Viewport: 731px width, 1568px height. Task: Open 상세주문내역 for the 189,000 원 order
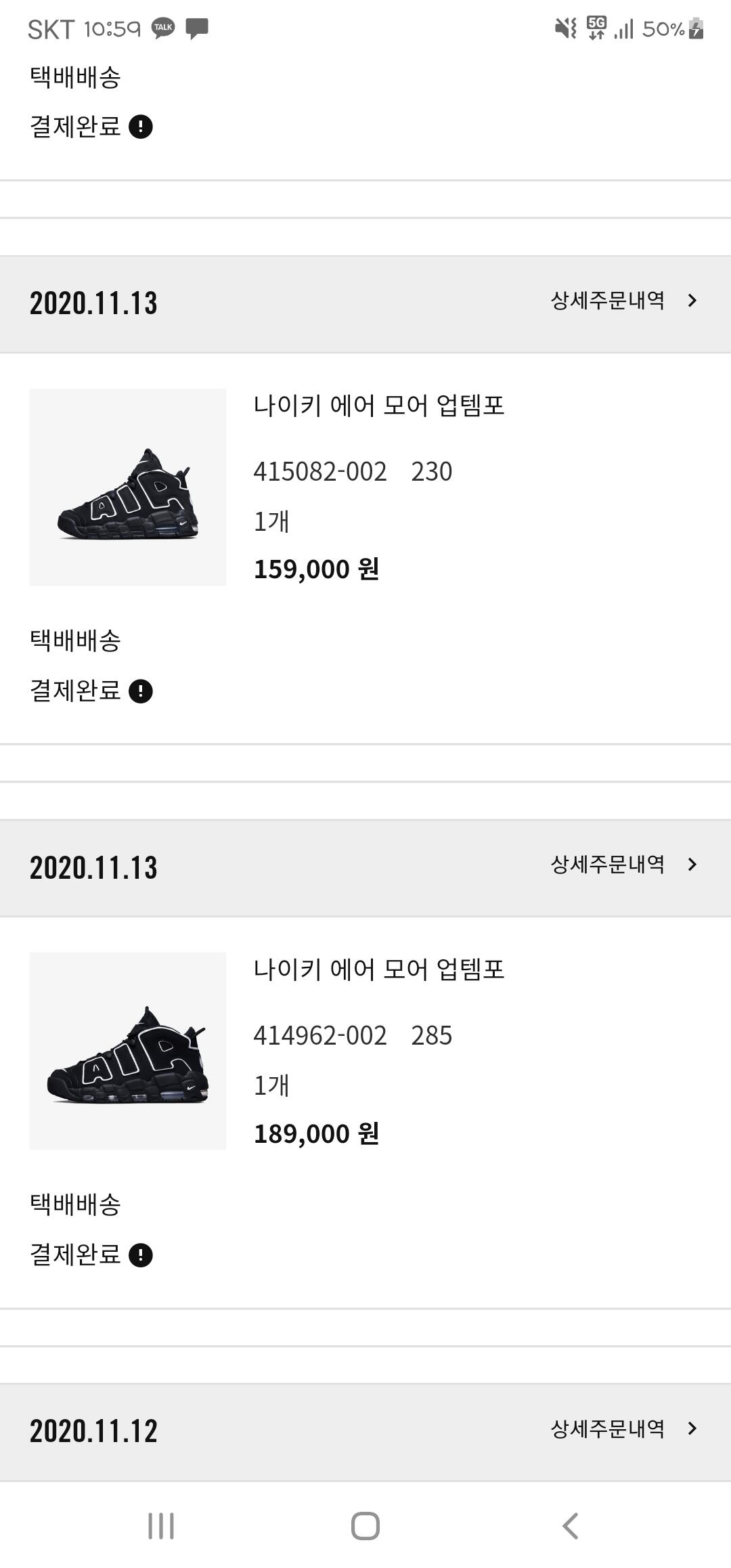(607, 865)
